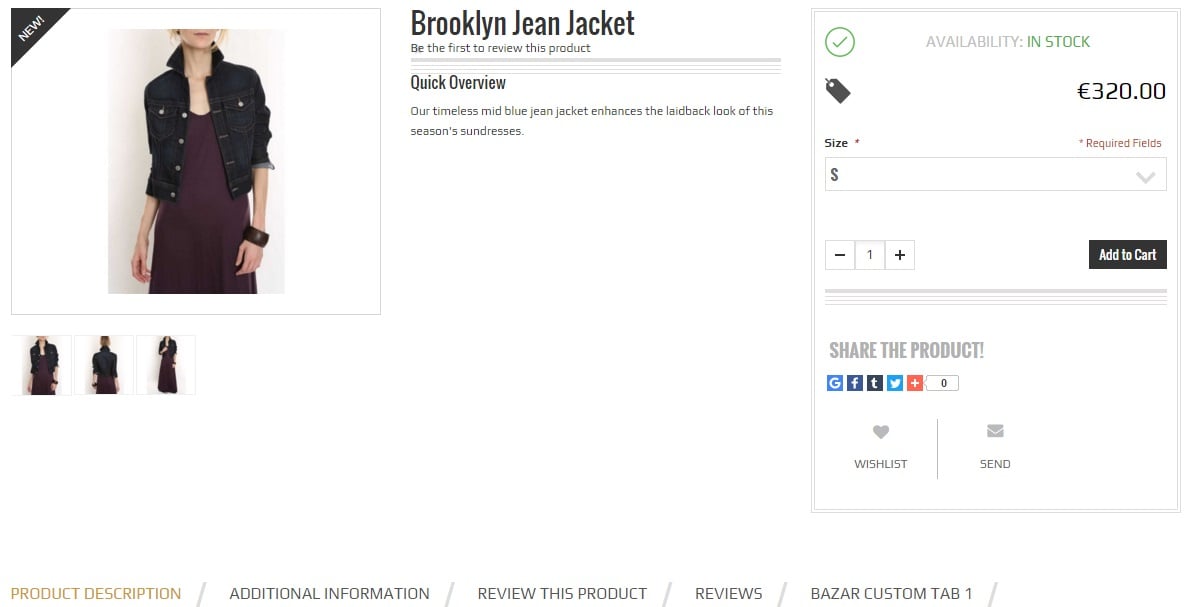Click the green in-stock checkmark icon
This screenshot has width=1185, height=607.
tap(840, 42)
